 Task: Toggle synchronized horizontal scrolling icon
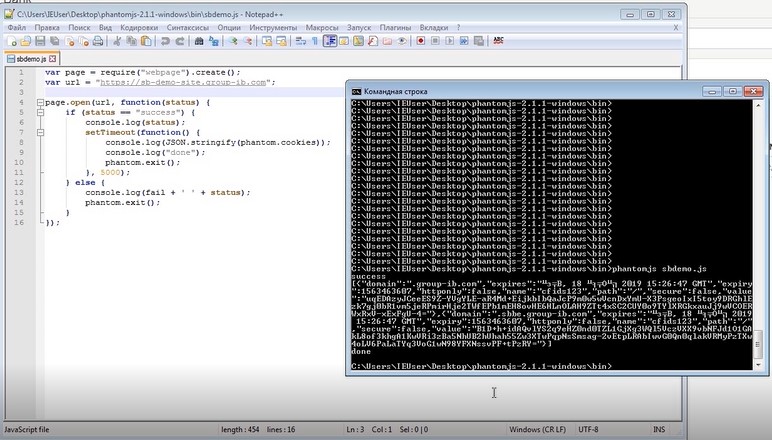281,41
